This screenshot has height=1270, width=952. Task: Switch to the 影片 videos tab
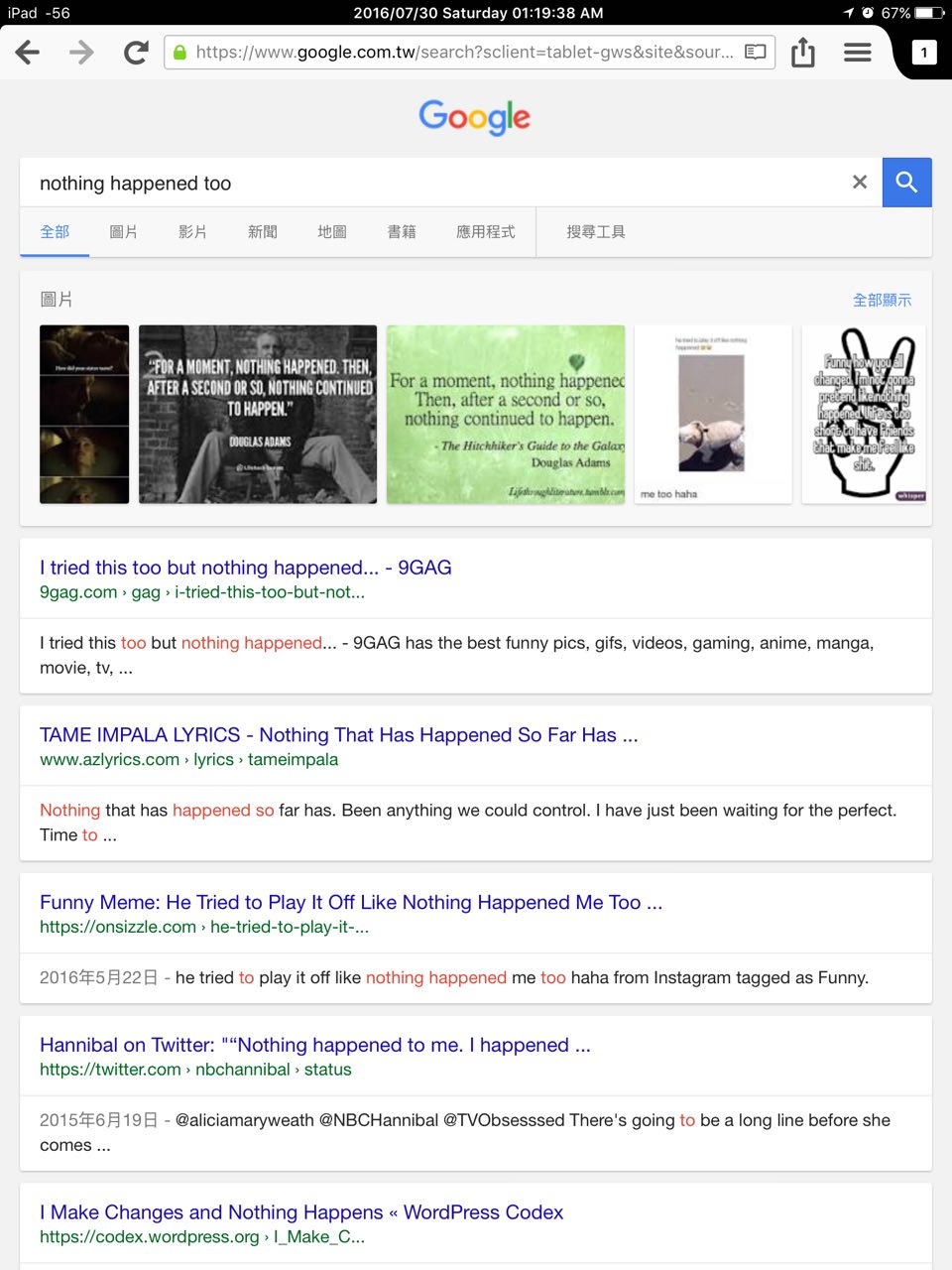click(193, 232)
